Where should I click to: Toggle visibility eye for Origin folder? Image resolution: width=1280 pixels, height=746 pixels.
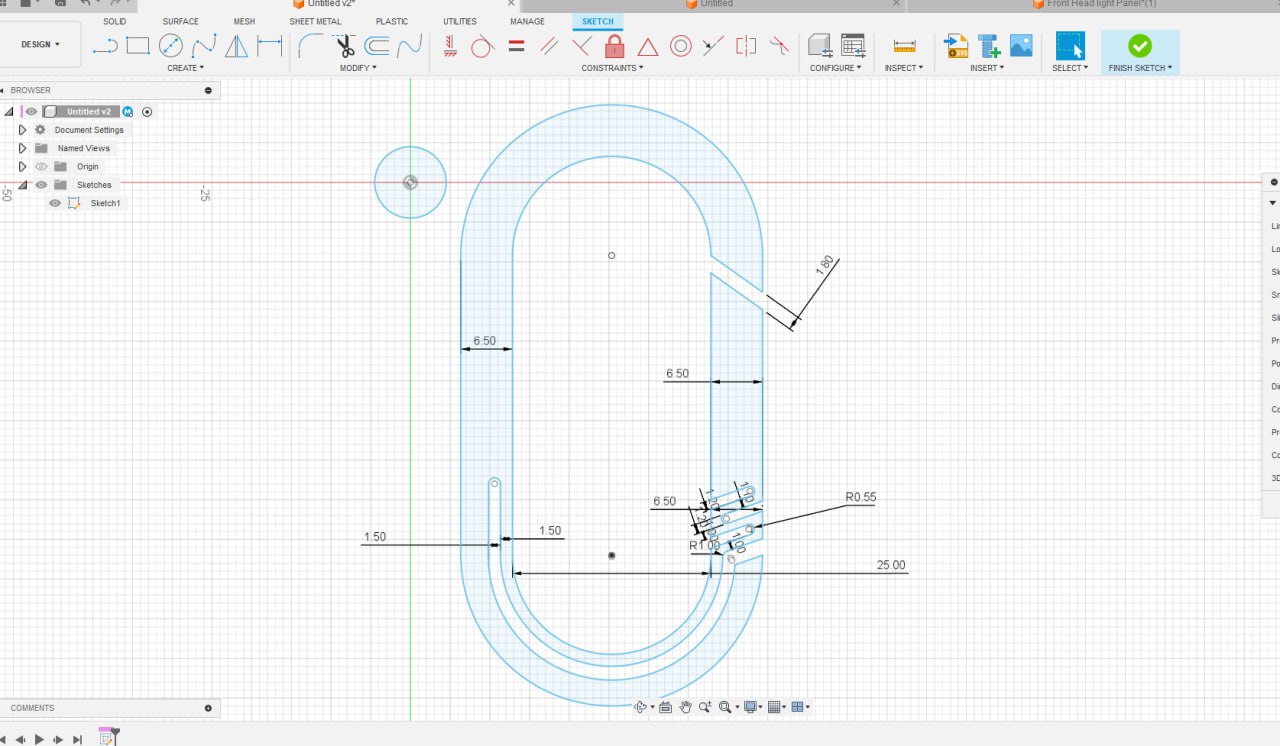coord(41,166)
